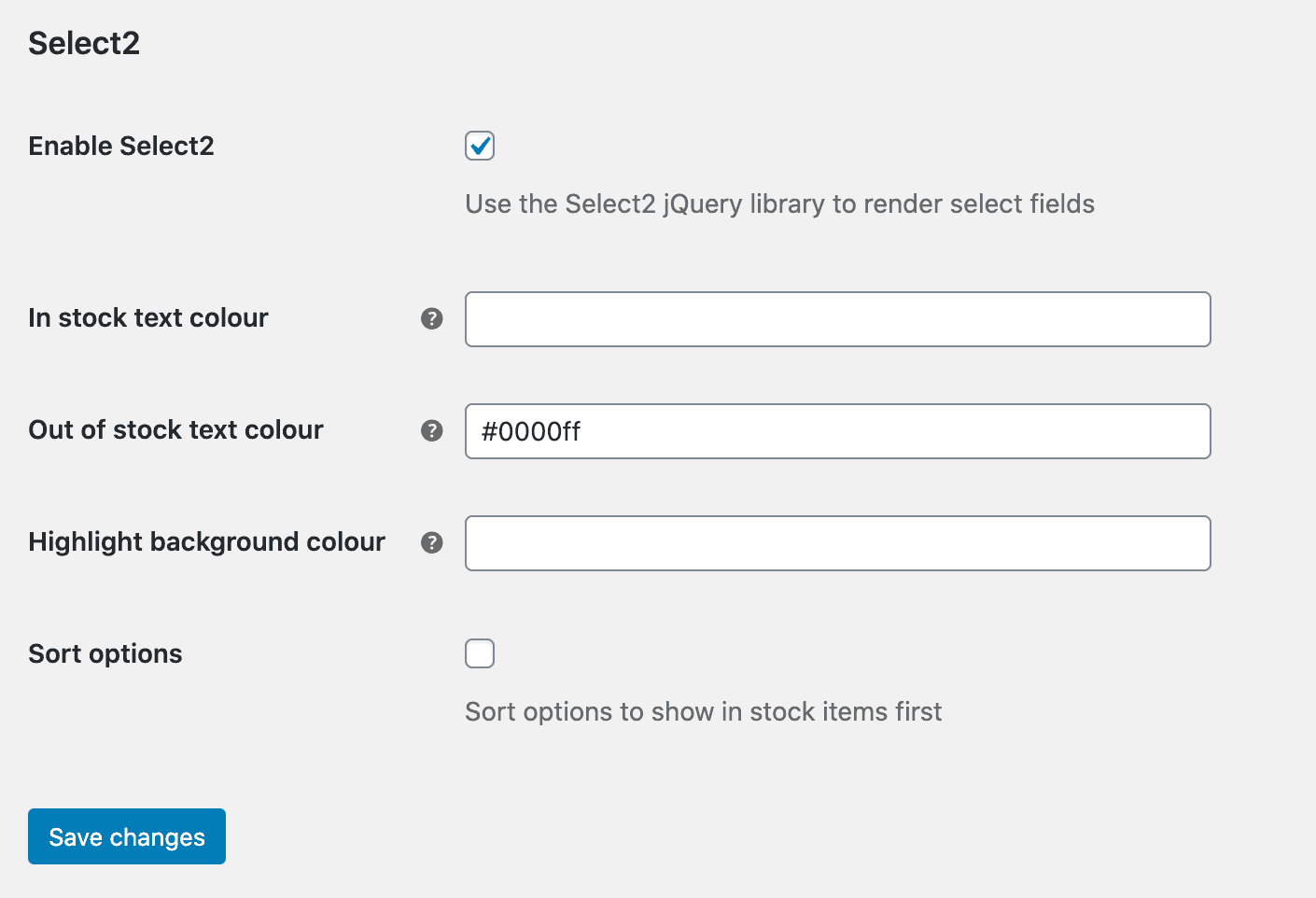The image size is (1316, 898).
Task: Open help tooltip for Out of stock text colour
Action: (x=431, y=430)
